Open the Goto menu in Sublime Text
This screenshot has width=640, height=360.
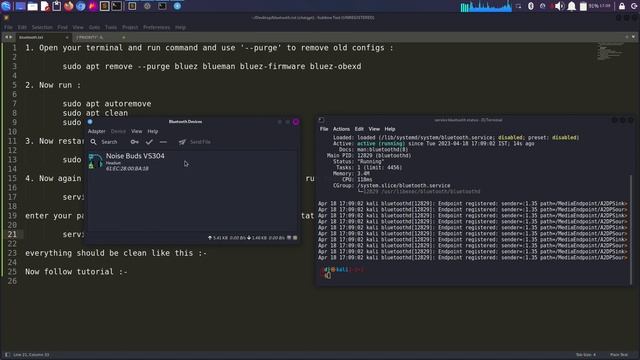click(94, 27)
